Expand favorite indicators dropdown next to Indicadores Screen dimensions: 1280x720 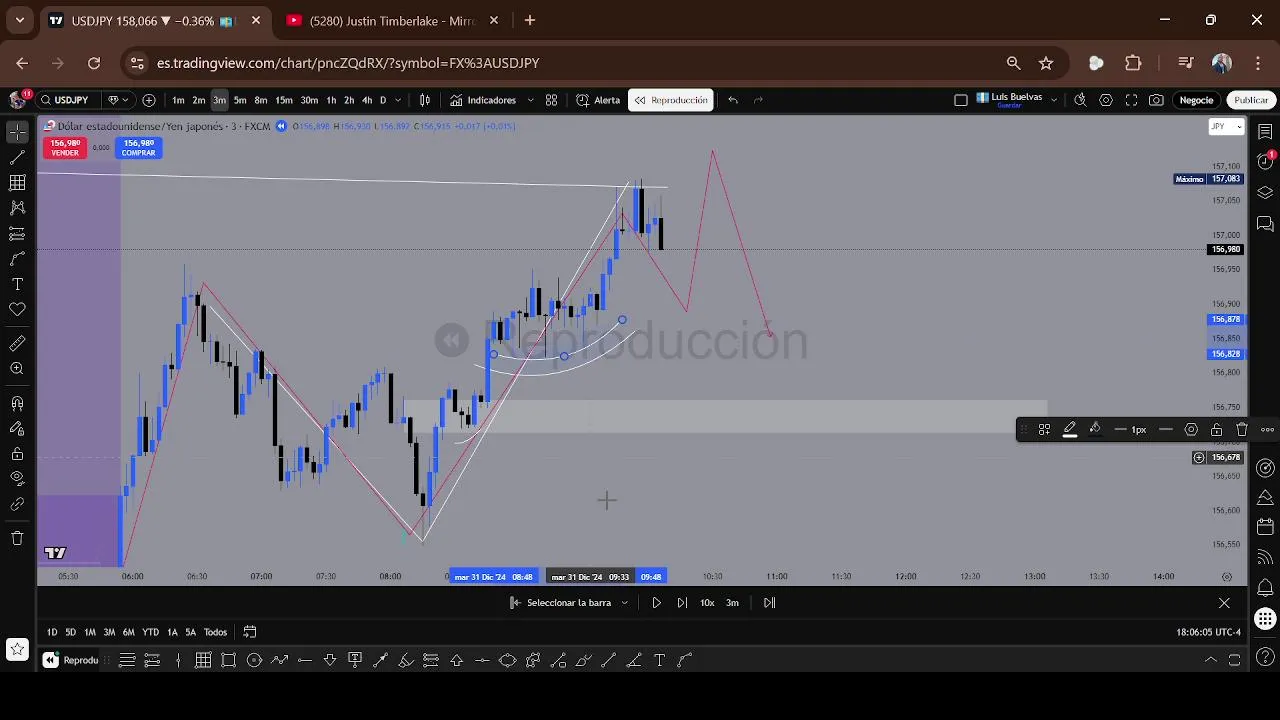pyautogui.click(x=529, y=100)
